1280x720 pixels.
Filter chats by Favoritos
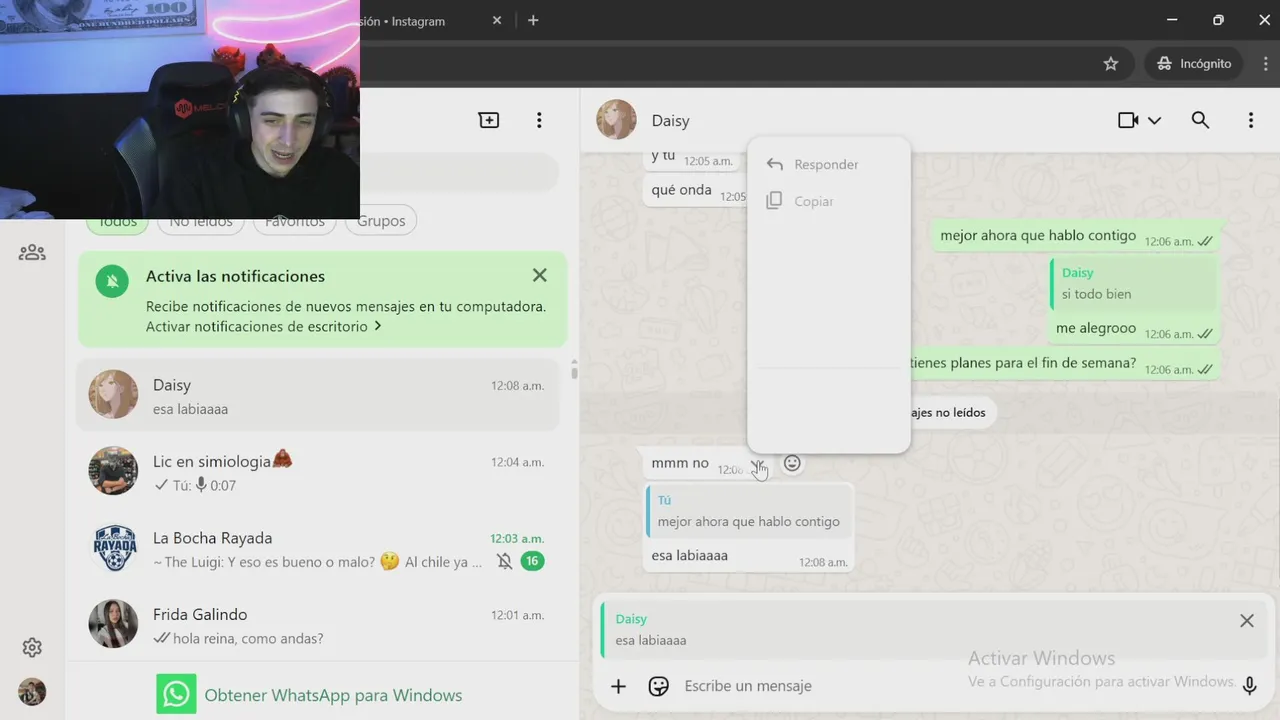[x=294, y=222]
